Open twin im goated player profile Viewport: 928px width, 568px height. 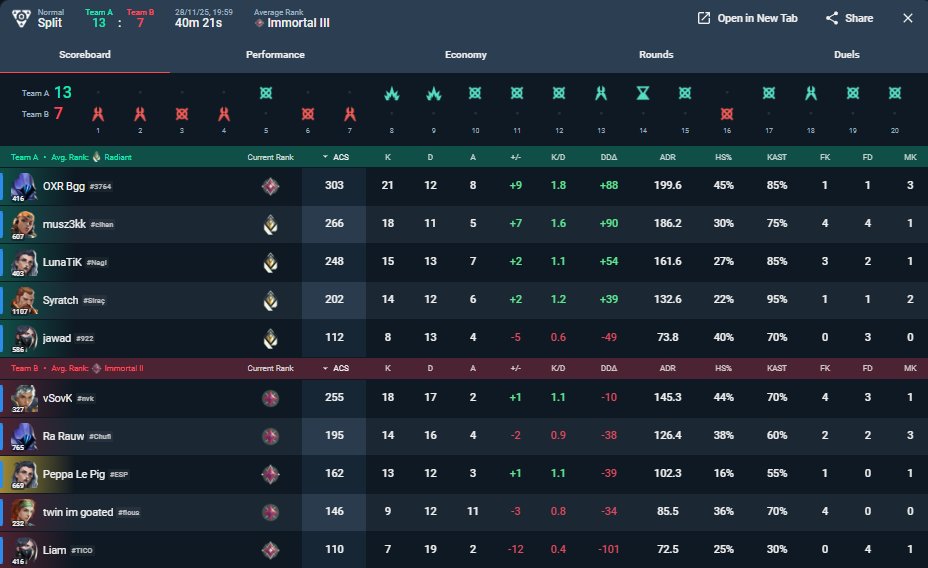[x=78, y=512]
